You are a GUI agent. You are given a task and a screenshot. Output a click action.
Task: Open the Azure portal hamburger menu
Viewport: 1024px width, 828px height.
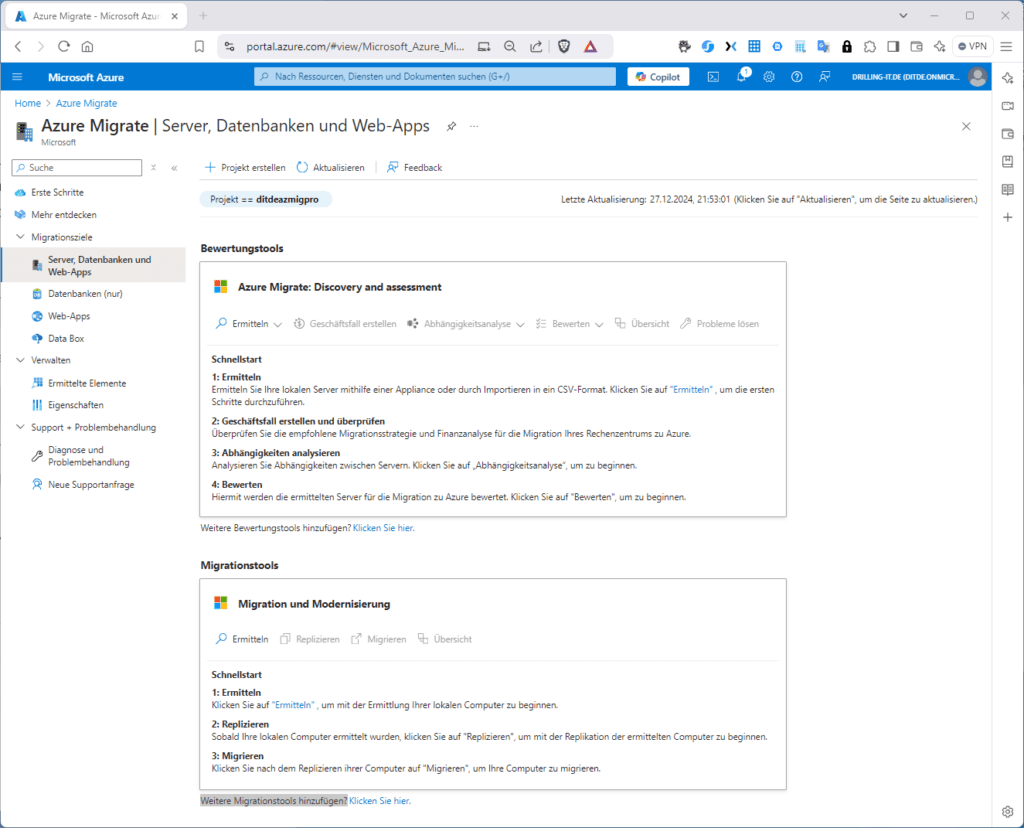pyautogui.click(x=17, y=77)
